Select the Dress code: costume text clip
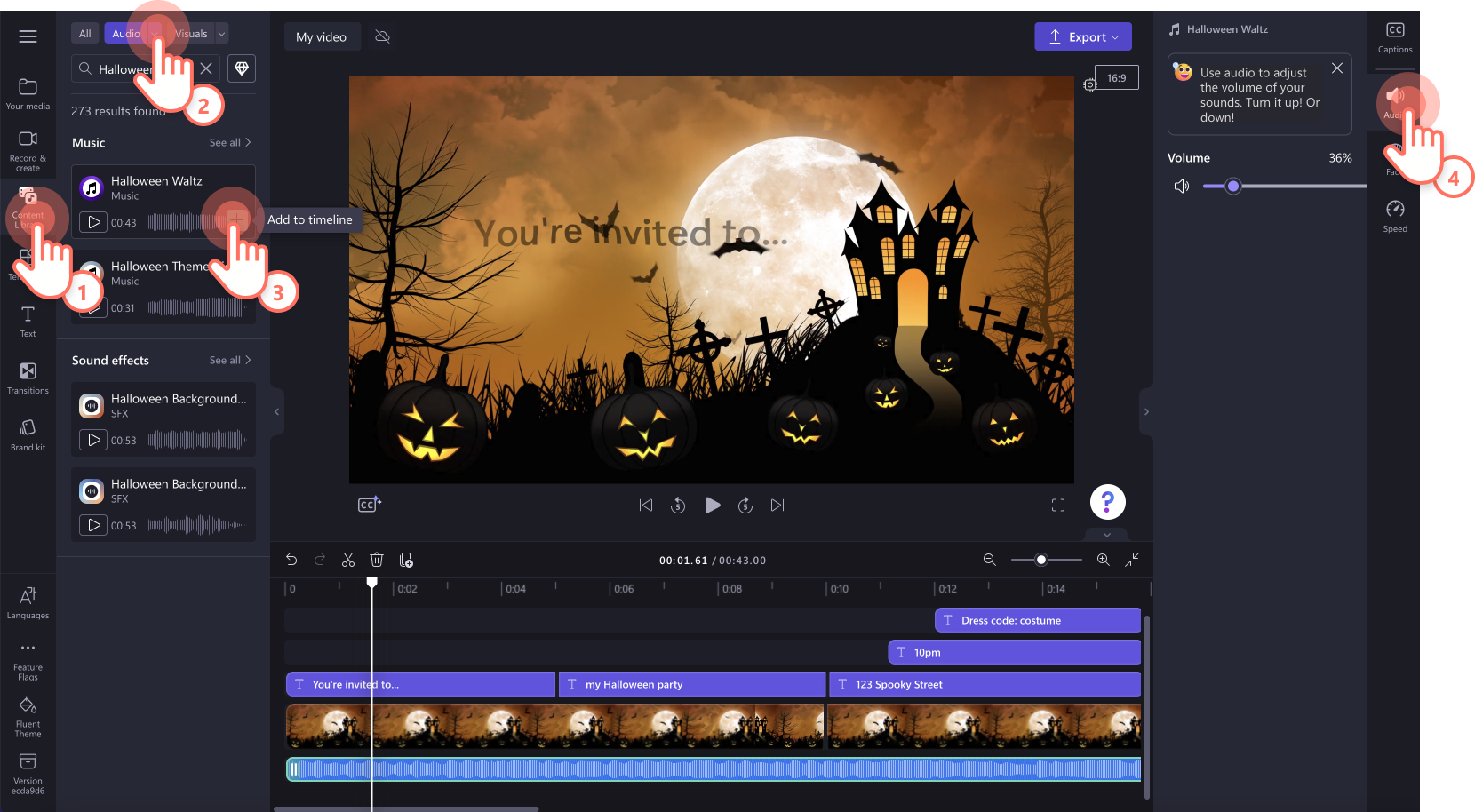This screenshot has width=1475, height=812. (1038, 620)
